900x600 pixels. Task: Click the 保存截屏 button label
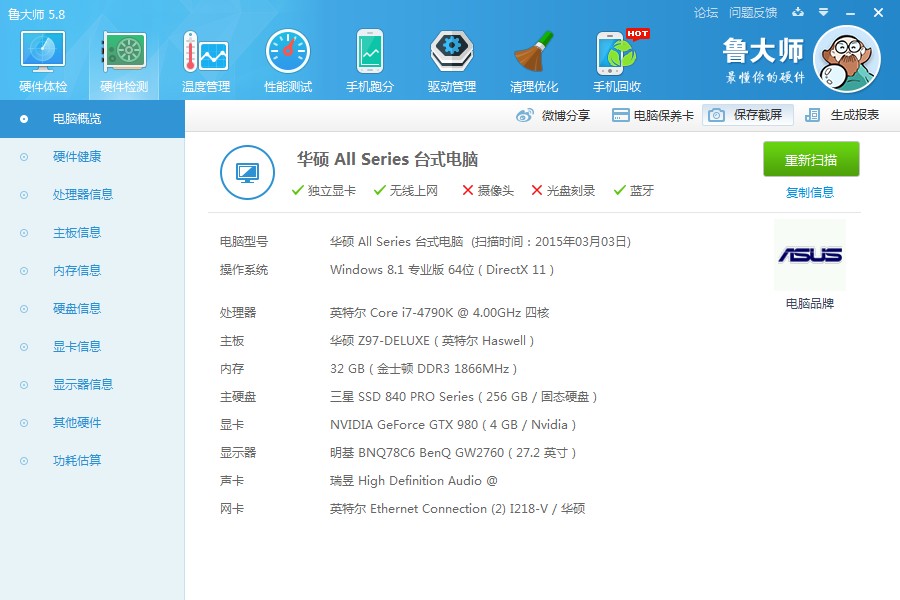tap(758, 115)
